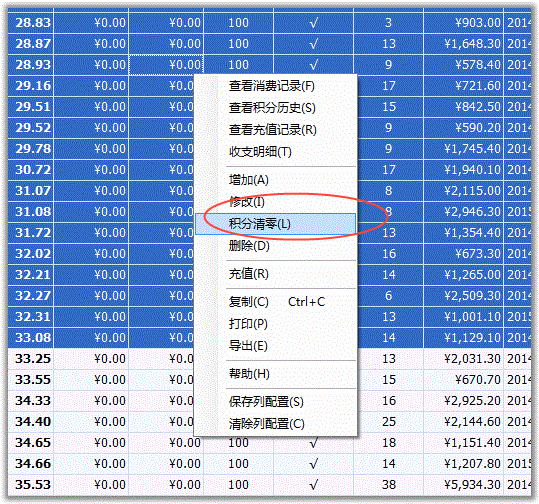Choose 删除(D) from the menu

(275, 246)
